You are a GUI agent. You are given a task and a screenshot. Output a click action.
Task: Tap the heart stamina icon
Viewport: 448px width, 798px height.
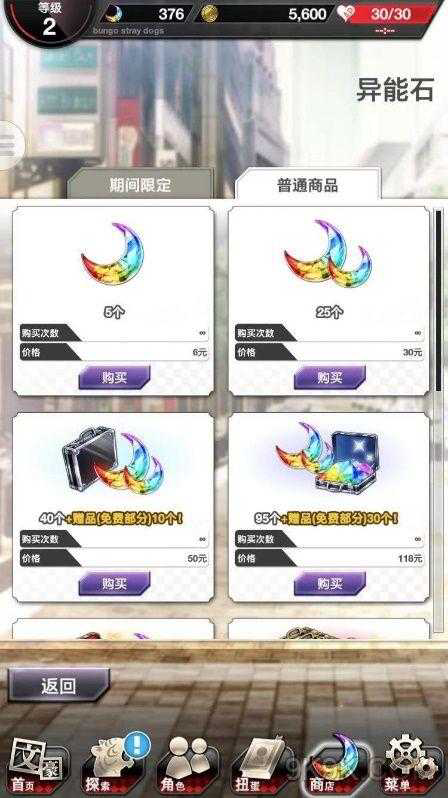[347, 14]
